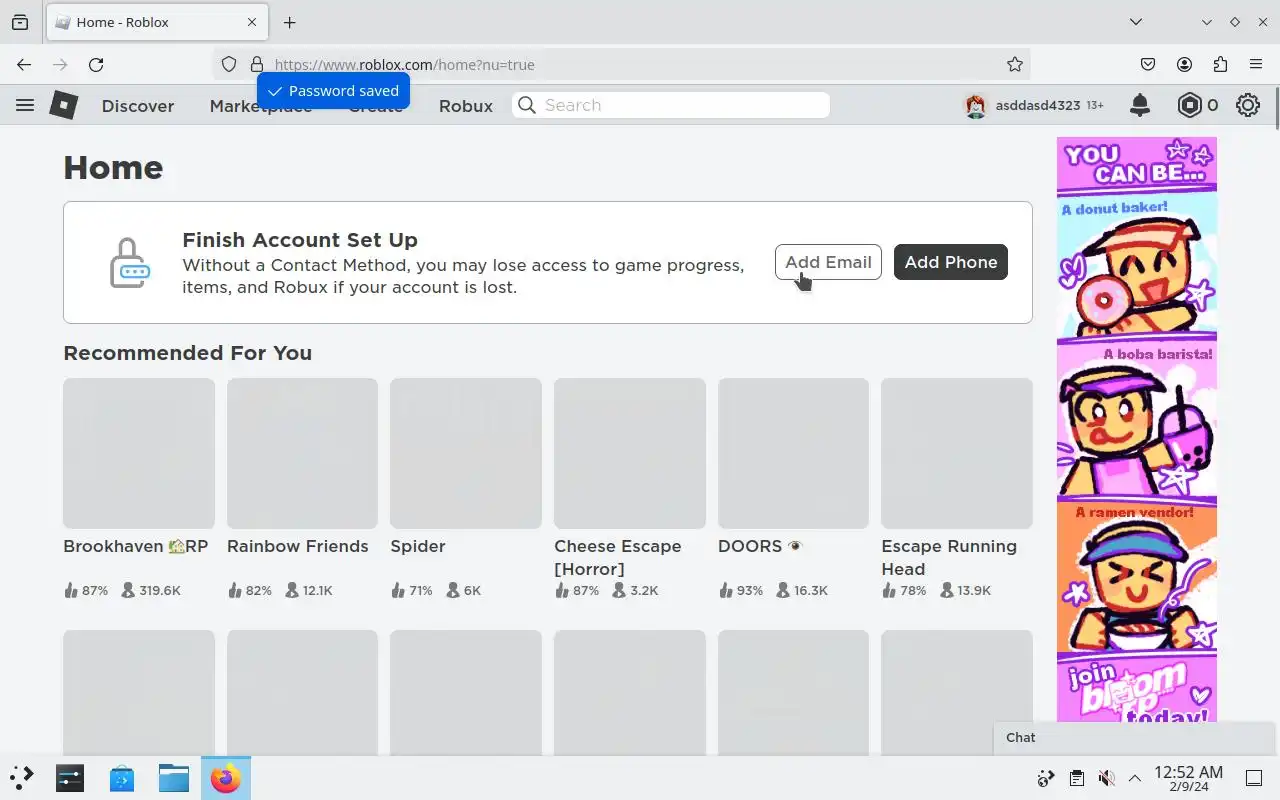Click the show desktop button
Screen dimensions: 1280x800
click(1253, 778)
